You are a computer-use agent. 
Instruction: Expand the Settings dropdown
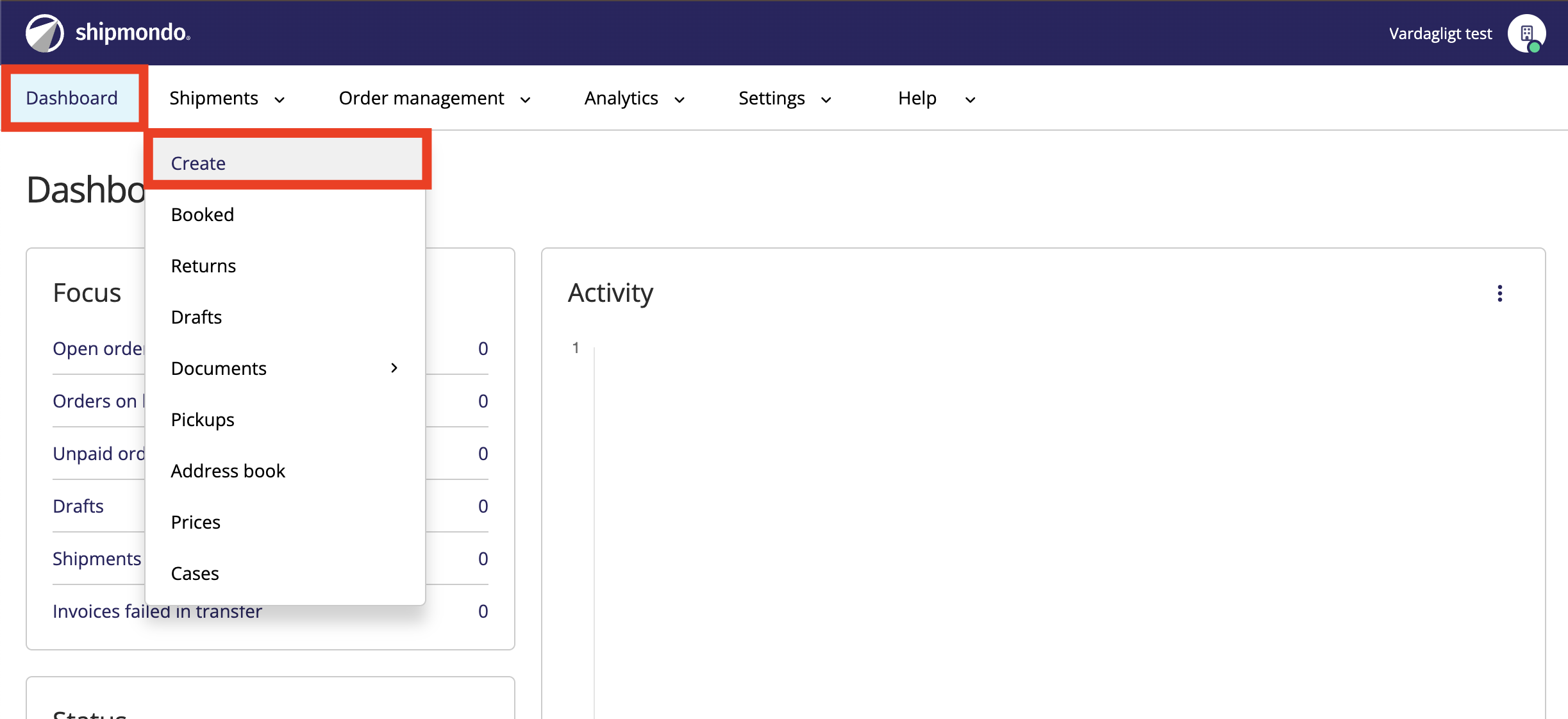[784, 99]
